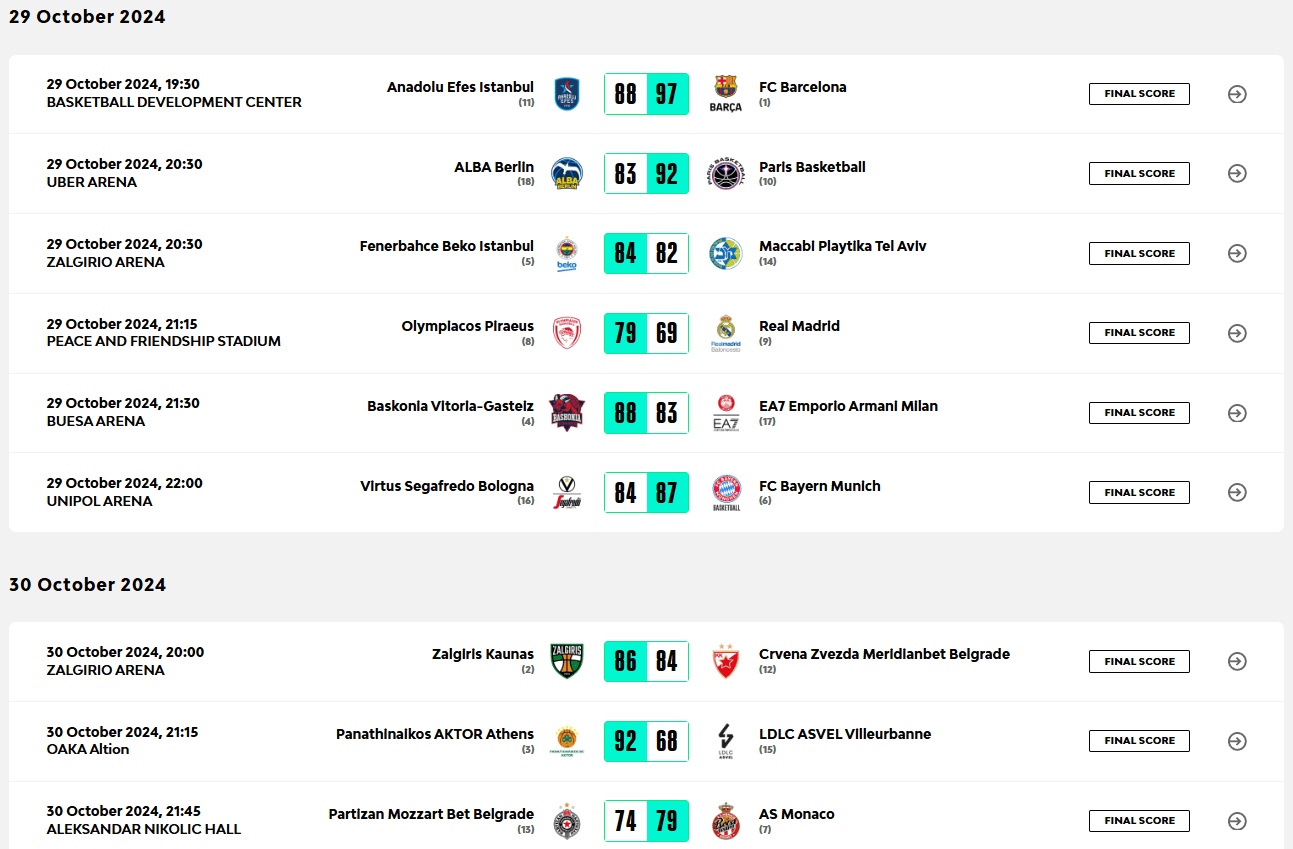Click the ALBA Berlin team logo
This screenshot has height=849, width=1293.
(567, 173)
